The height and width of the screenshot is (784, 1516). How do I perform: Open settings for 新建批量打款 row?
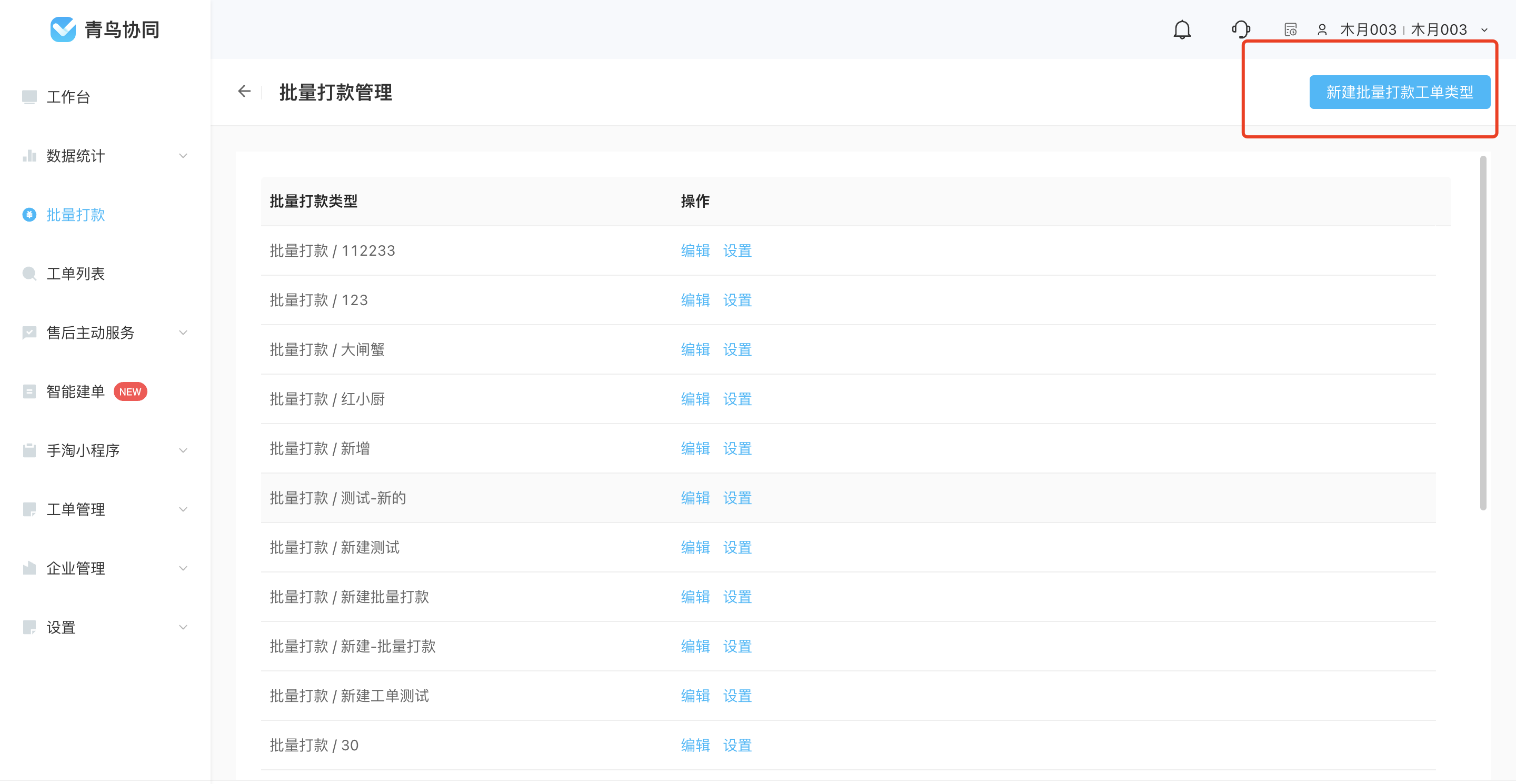(737, 596)
